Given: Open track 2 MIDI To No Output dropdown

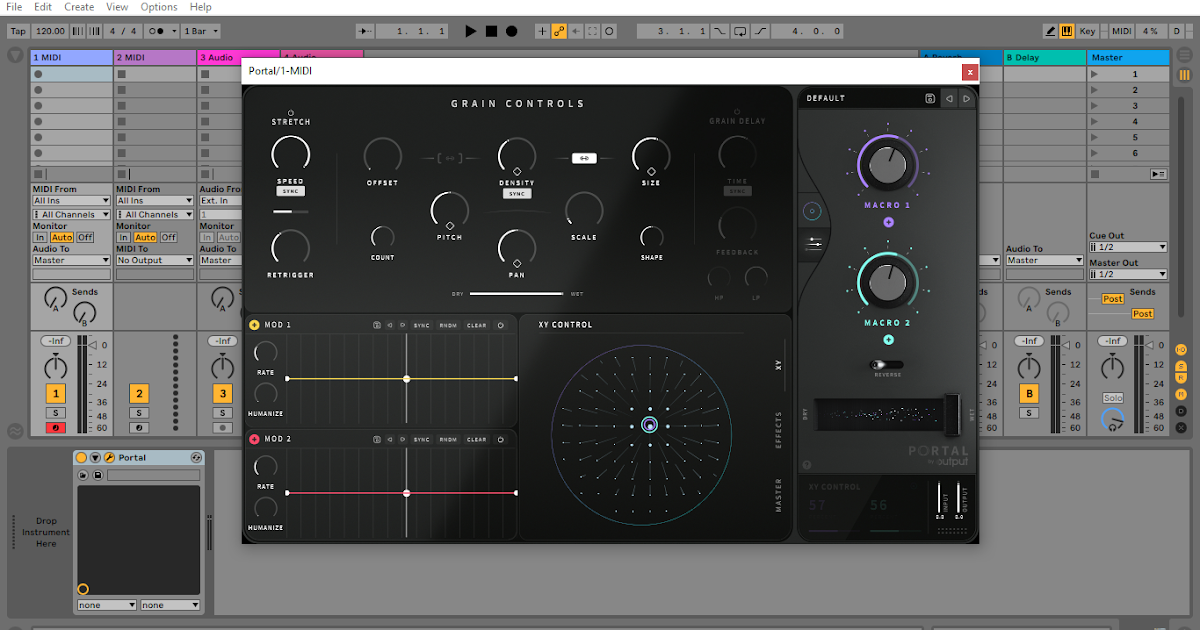Looking at the screenshot, I should [155, 260].
